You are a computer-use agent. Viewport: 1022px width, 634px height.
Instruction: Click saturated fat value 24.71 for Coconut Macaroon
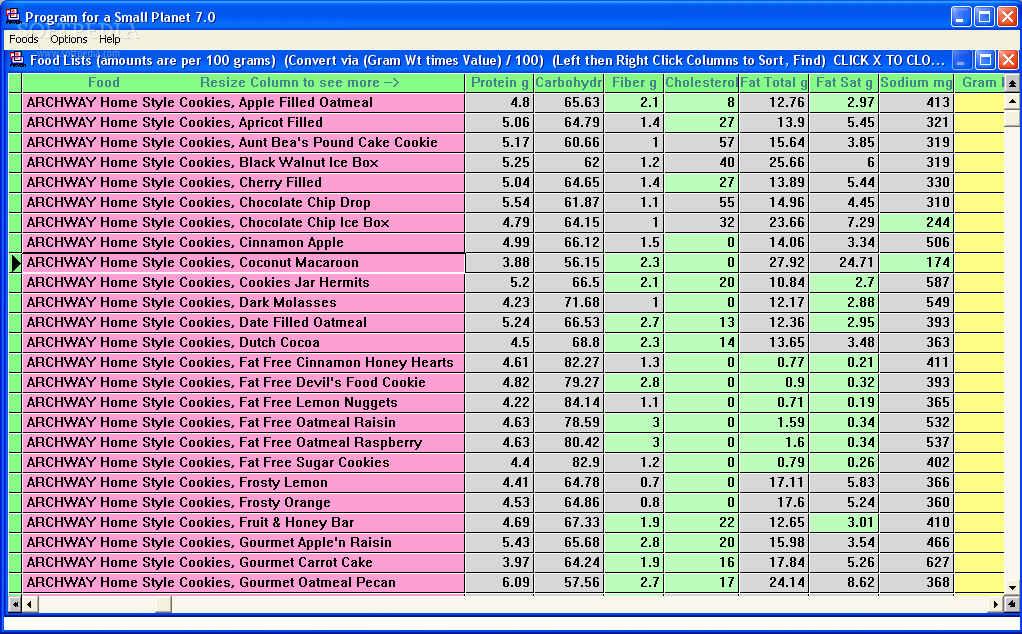(844, 263)
